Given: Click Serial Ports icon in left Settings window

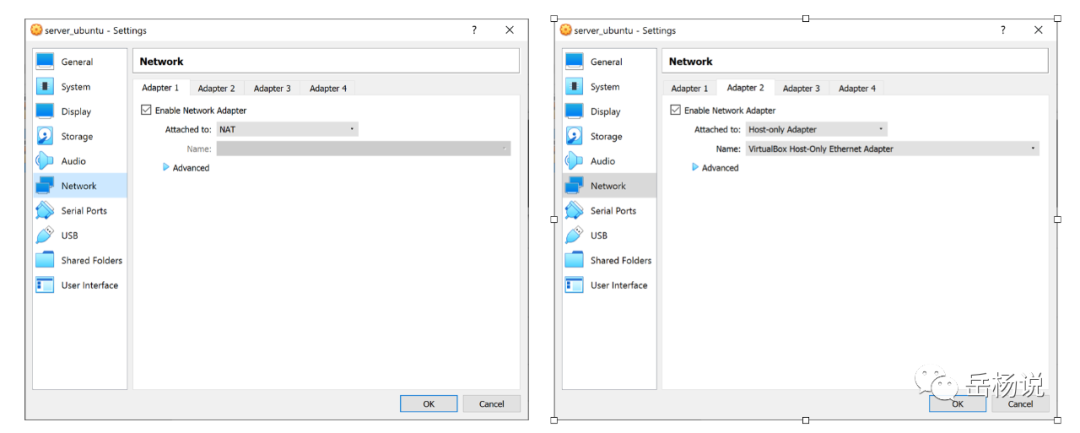Looking at the screenshot, I should click(x=45, y=211).
